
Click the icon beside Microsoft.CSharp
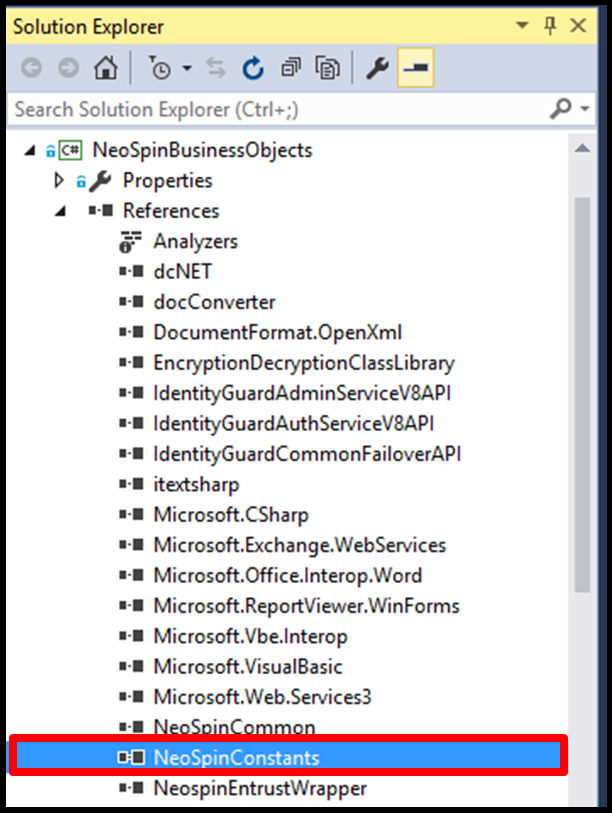tap(131, 514)
